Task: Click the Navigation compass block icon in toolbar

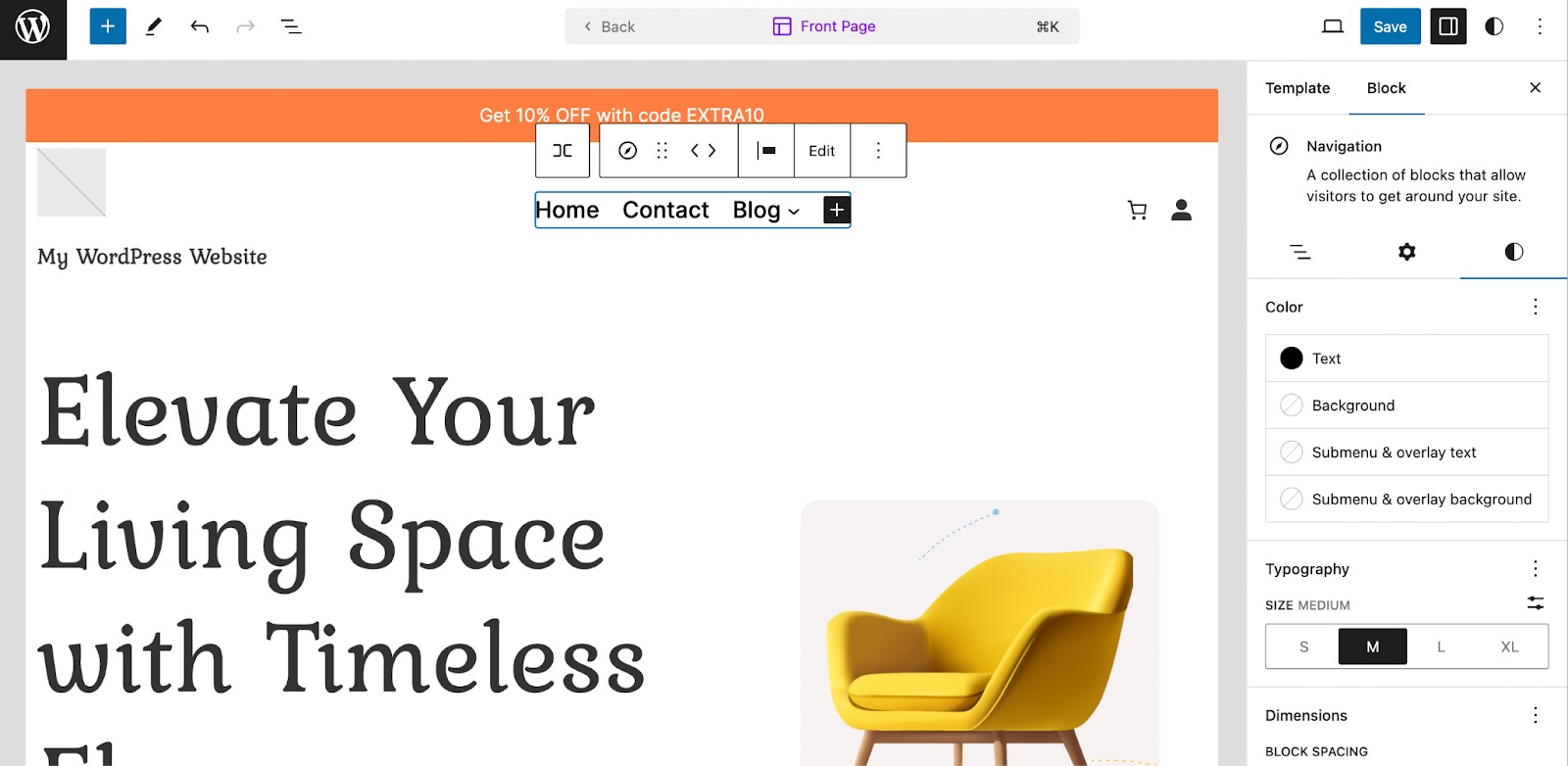Action: click(628, 151)
